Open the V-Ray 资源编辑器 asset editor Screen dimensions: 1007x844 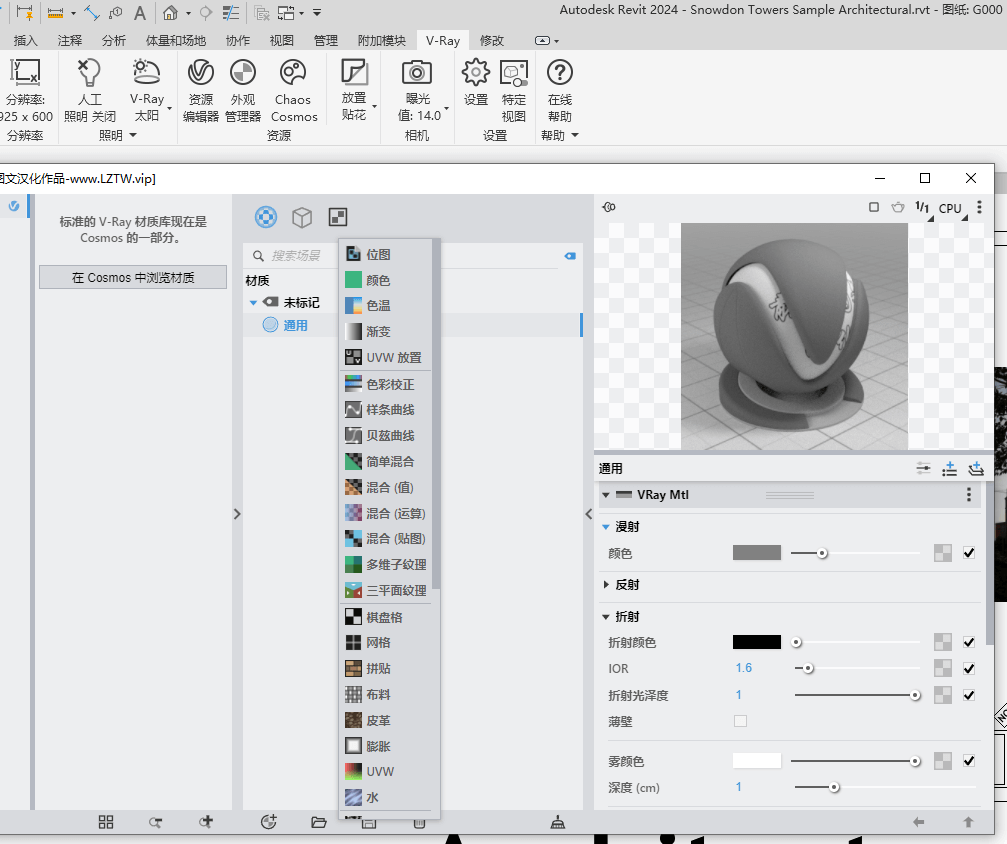[200, 90]
